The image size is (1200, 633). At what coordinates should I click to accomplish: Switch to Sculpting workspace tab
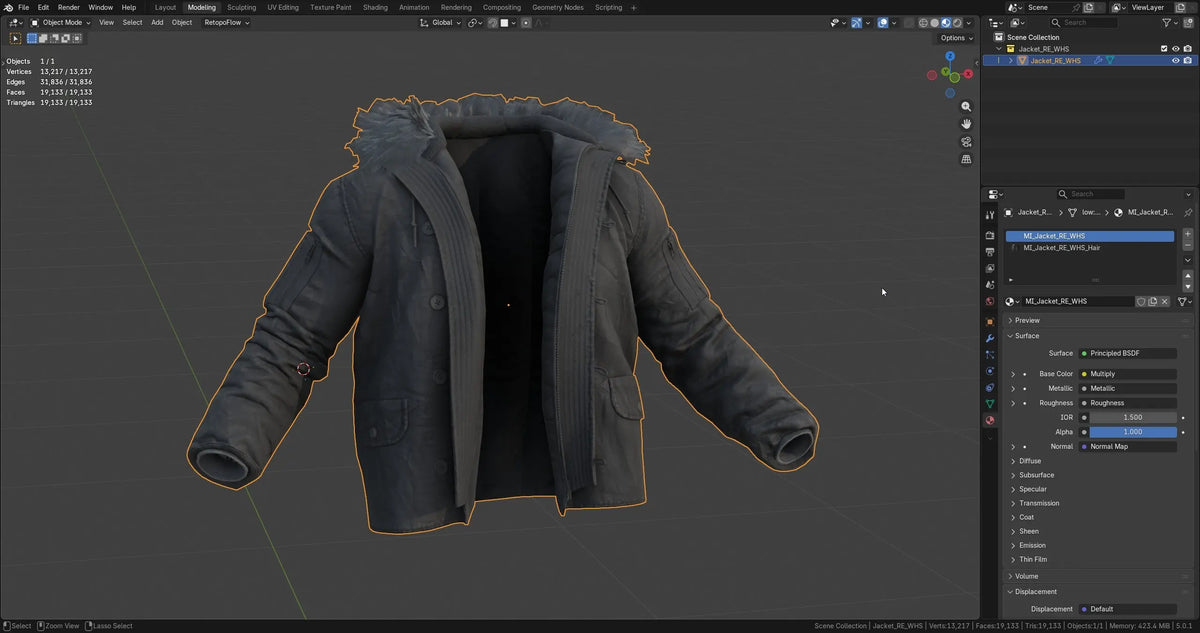pos(241,7)
